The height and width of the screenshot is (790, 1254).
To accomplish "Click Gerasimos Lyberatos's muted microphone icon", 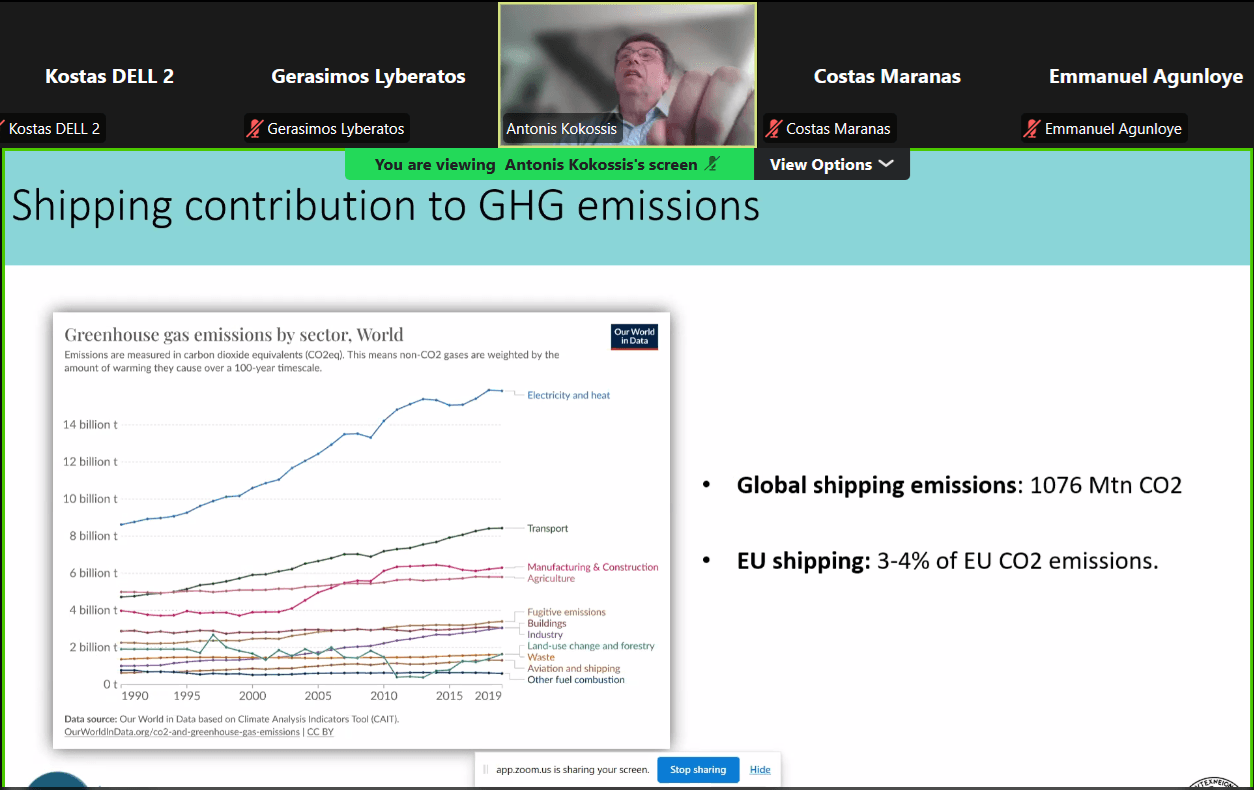I will (255, 128).
